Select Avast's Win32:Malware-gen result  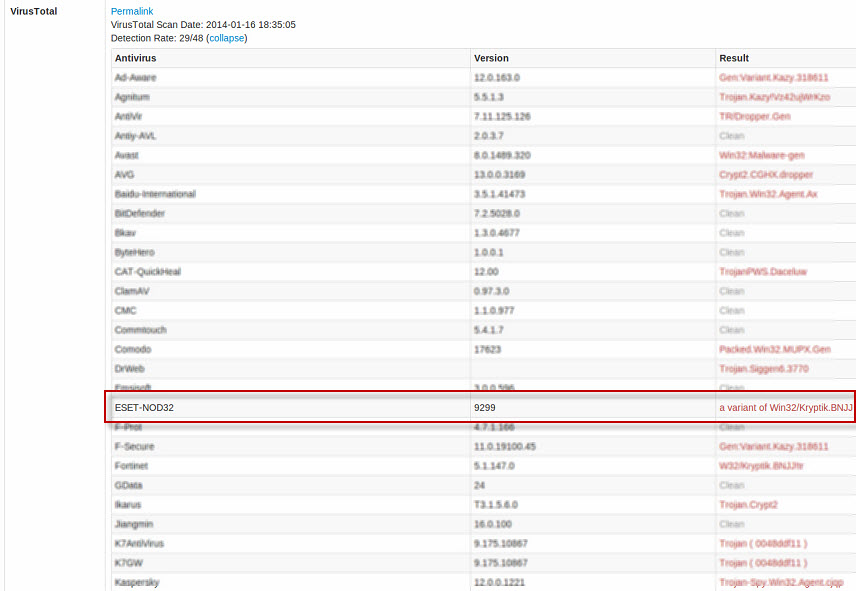[762, 156]
